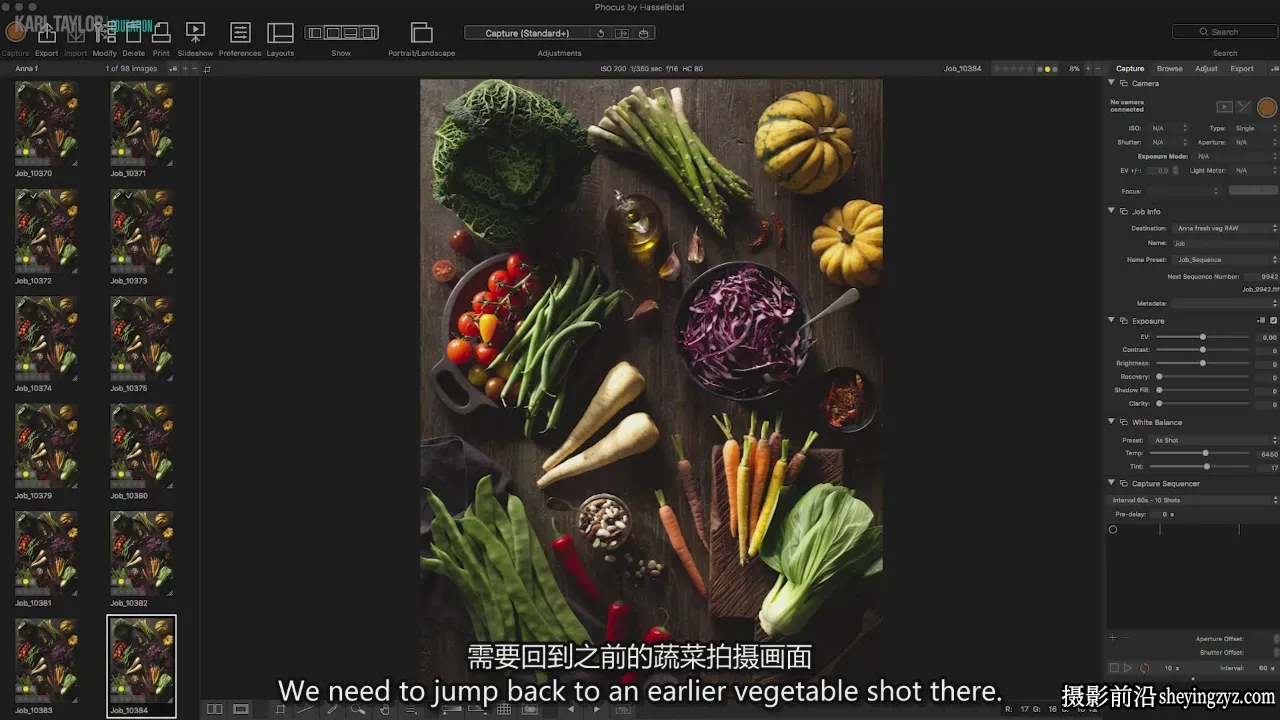Collapse the Exposure section
The image size is (1280, 720).
1111,320
